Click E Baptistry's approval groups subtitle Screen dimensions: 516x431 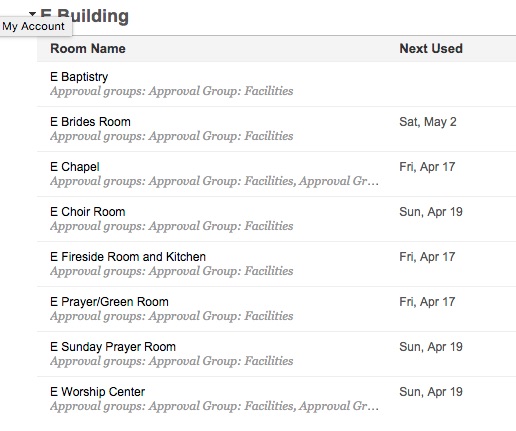tap(172, 91)
